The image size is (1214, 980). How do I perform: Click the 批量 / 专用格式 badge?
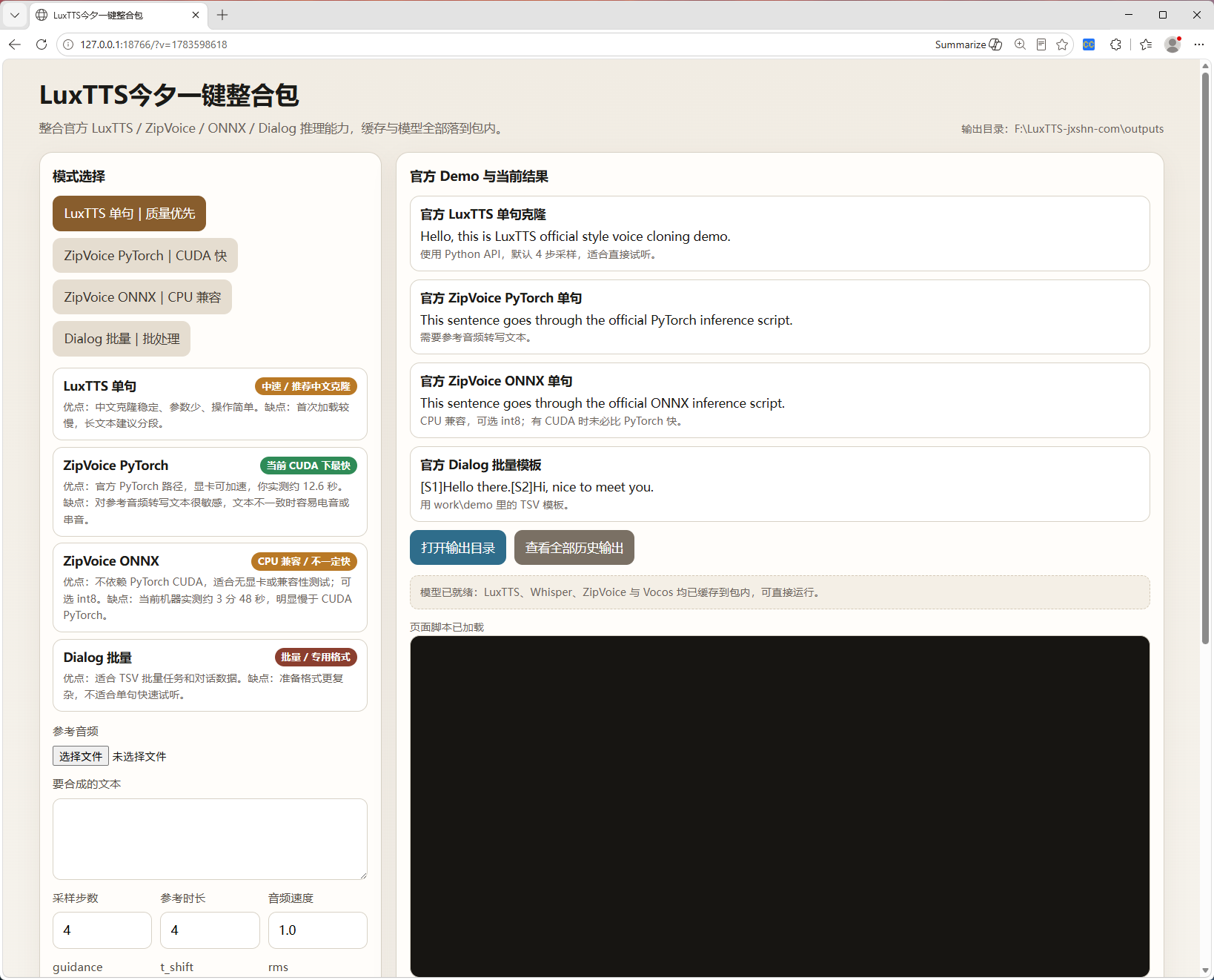[316, 657]
